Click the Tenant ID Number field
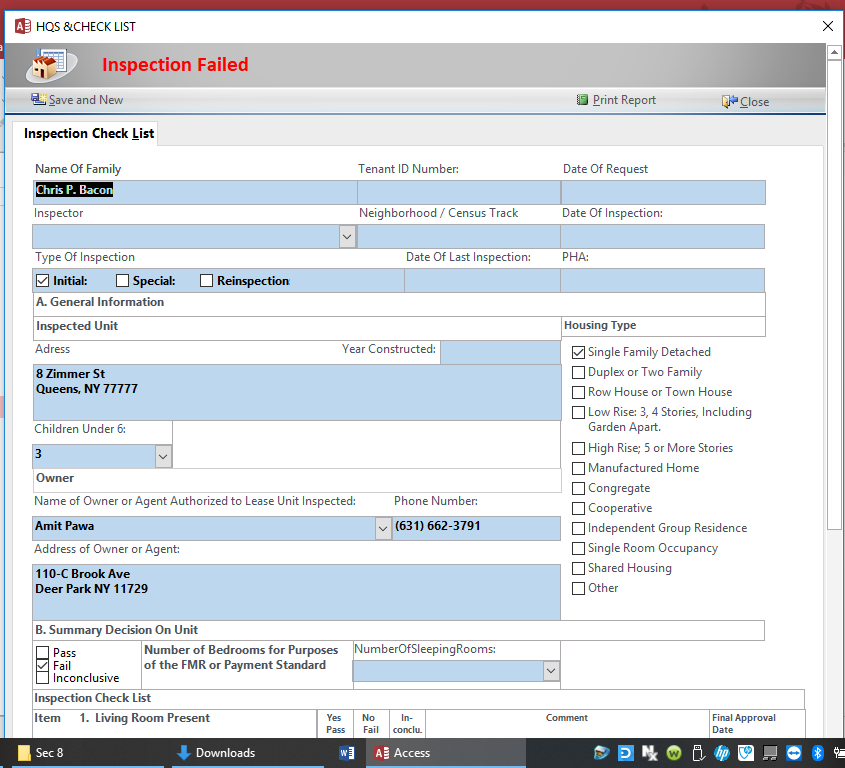 pyautogui.click(x=459, y=192)
